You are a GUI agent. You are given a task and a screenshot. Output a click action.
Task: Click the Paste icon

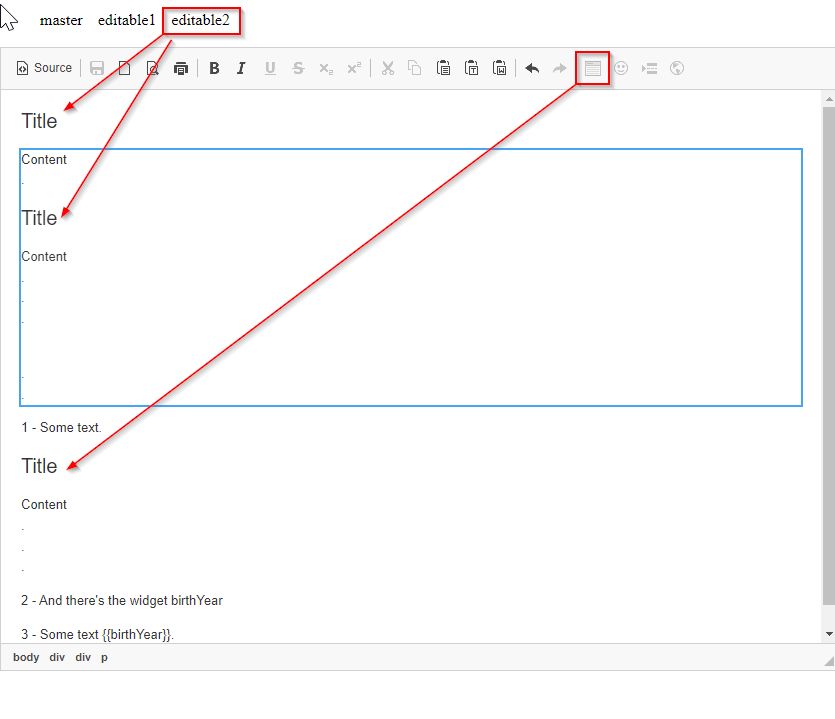pyautogui.click(x=443, y=68)
